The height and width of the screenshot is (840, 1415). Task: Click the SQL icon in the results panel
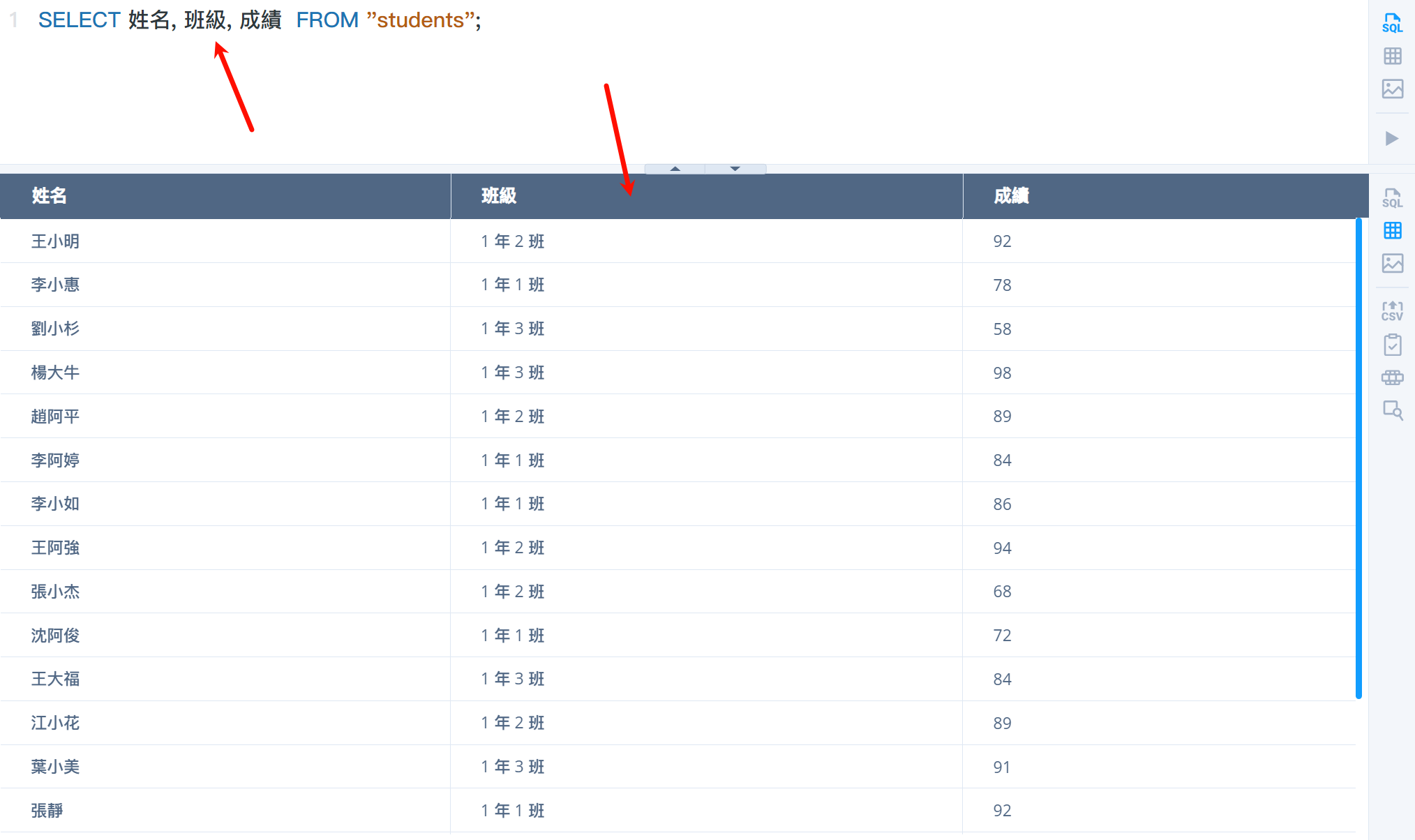tap(1392, 198)
